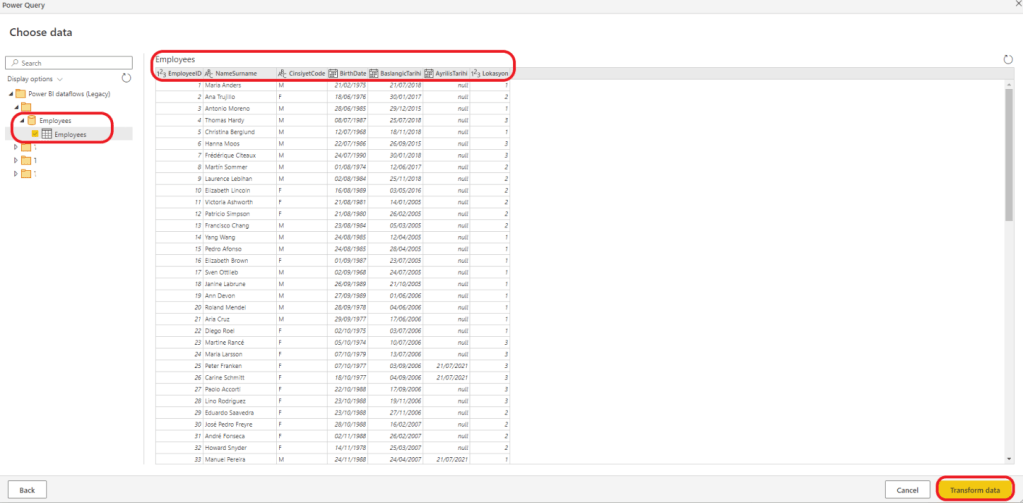
Task: Click the EmployeeID number type icon
Action: 161,74
